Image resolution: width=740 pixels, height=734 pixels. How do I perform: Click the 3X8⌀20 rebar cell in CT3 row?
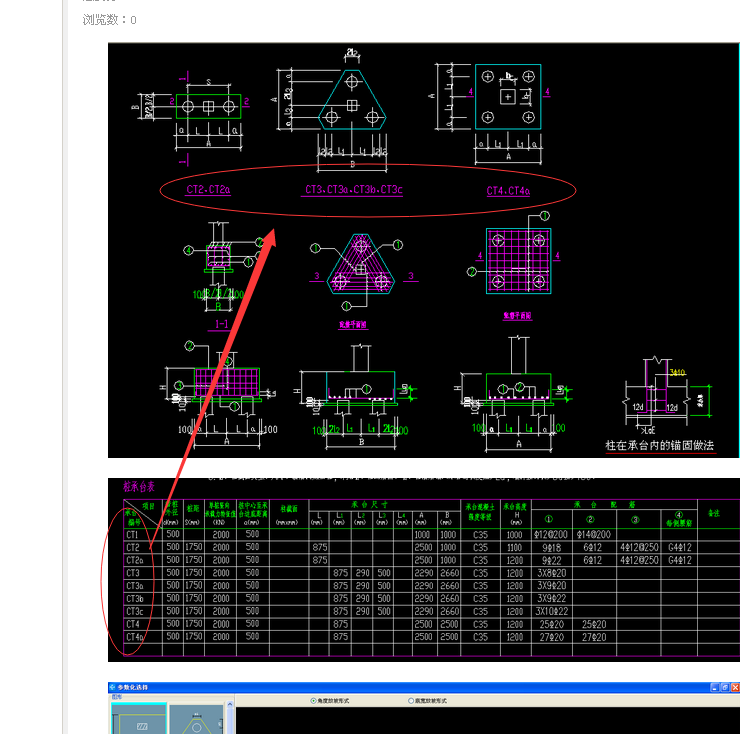pyautogui.click(x=552, y=573)
